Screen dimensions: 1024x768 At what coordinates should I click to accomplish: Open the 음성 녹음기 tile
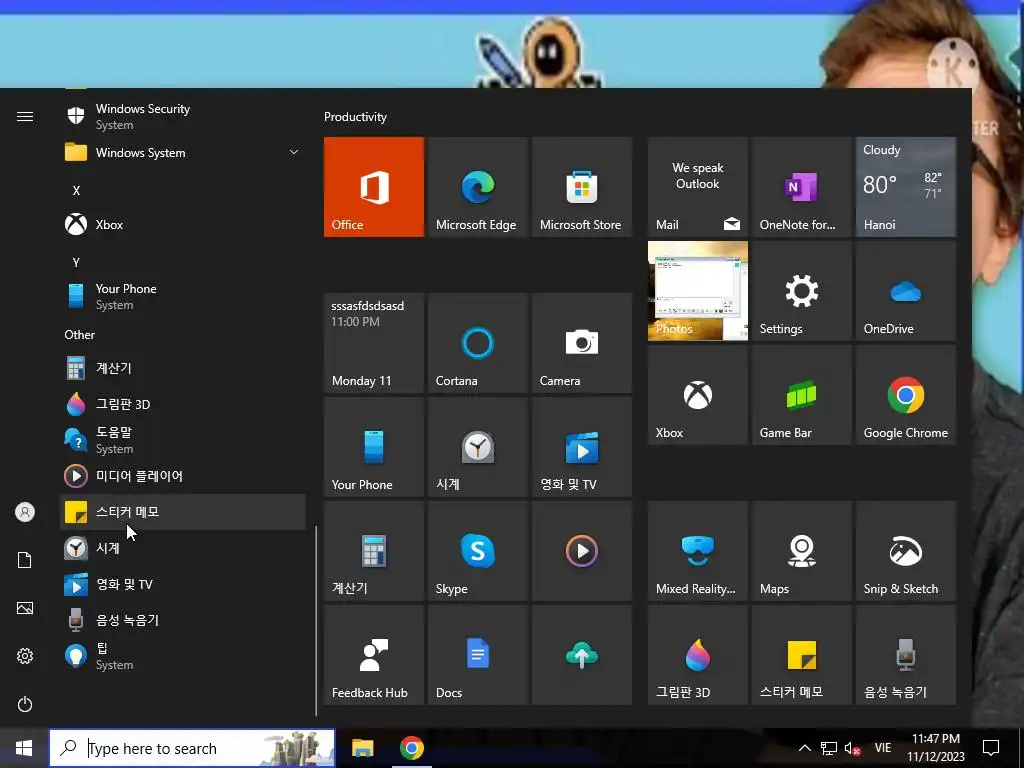point(906,655)
